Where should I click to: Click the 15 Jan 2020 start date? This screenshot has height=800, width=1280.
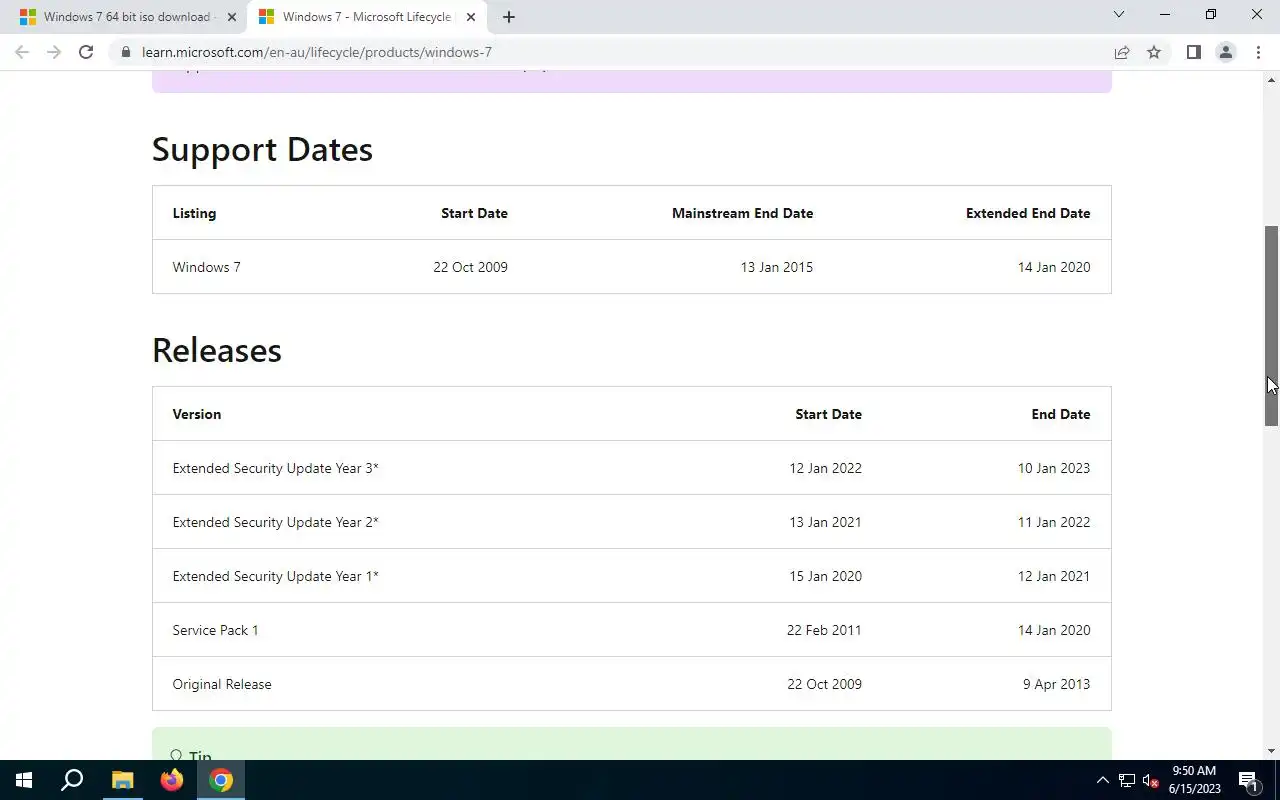pos(825,576)
